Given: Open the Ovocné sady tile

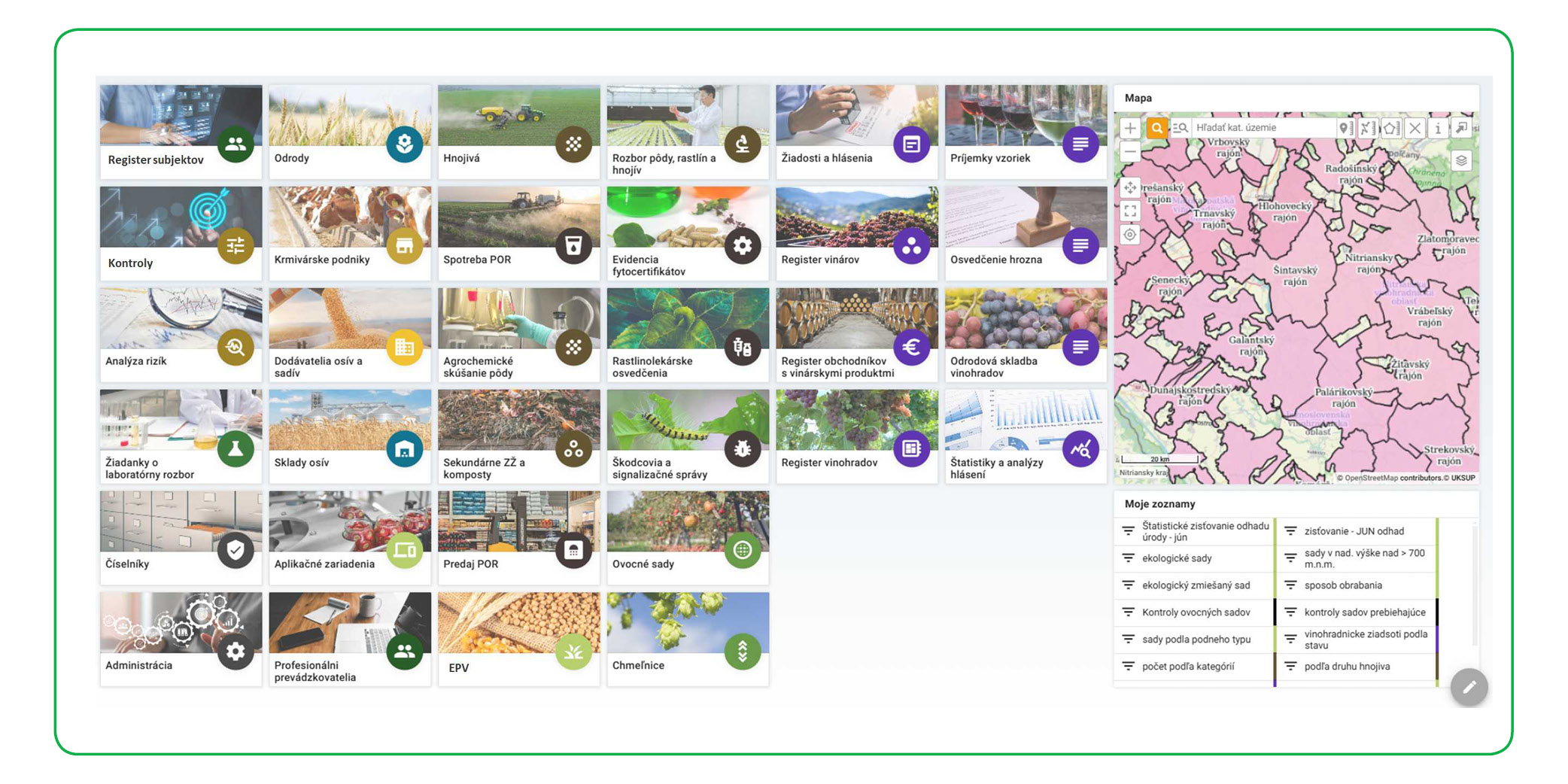Looking at the screenshot, I should coord(688,537).
